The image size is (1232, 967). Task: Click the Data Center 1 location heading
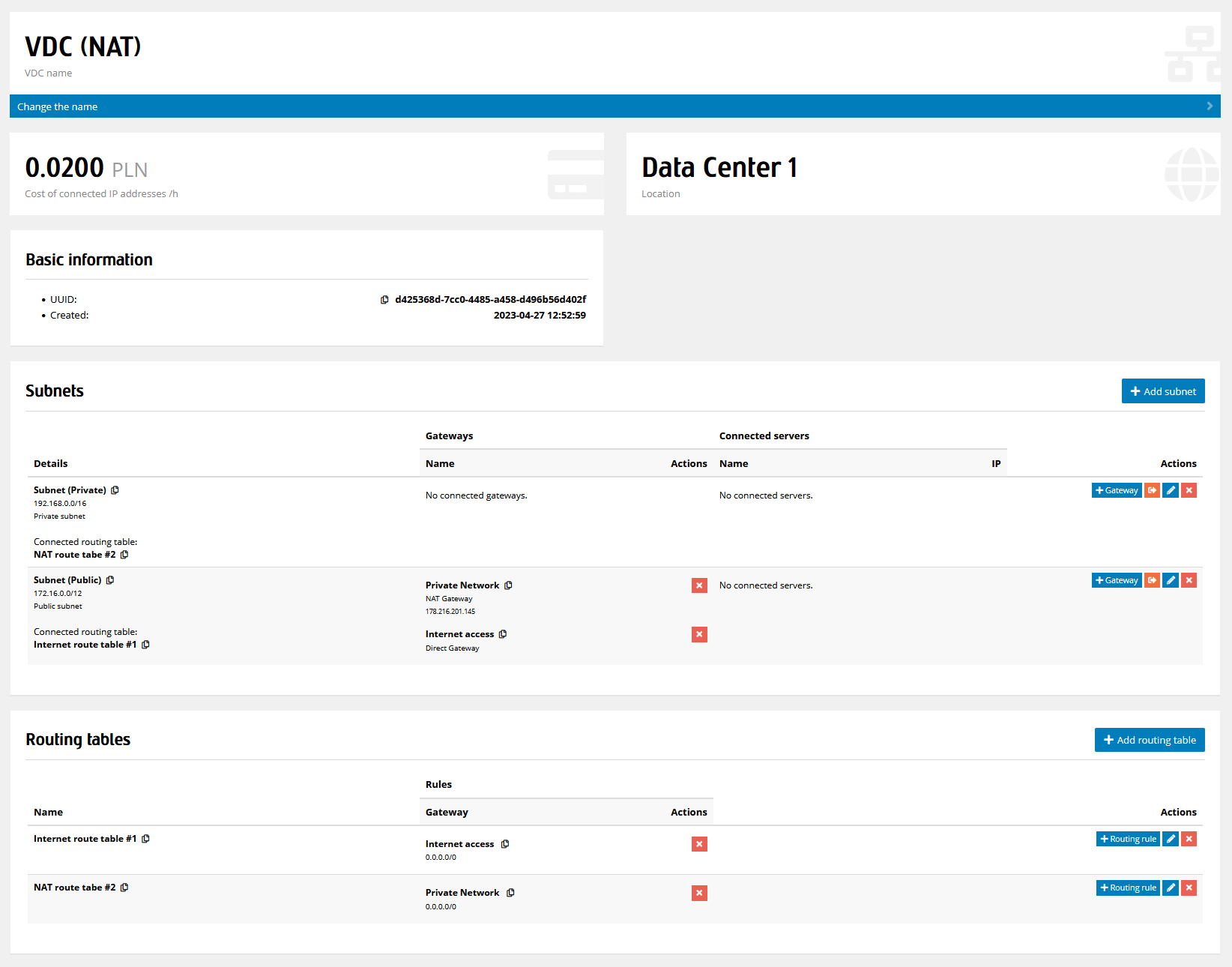pyautogui.click(x=719, y=168)
